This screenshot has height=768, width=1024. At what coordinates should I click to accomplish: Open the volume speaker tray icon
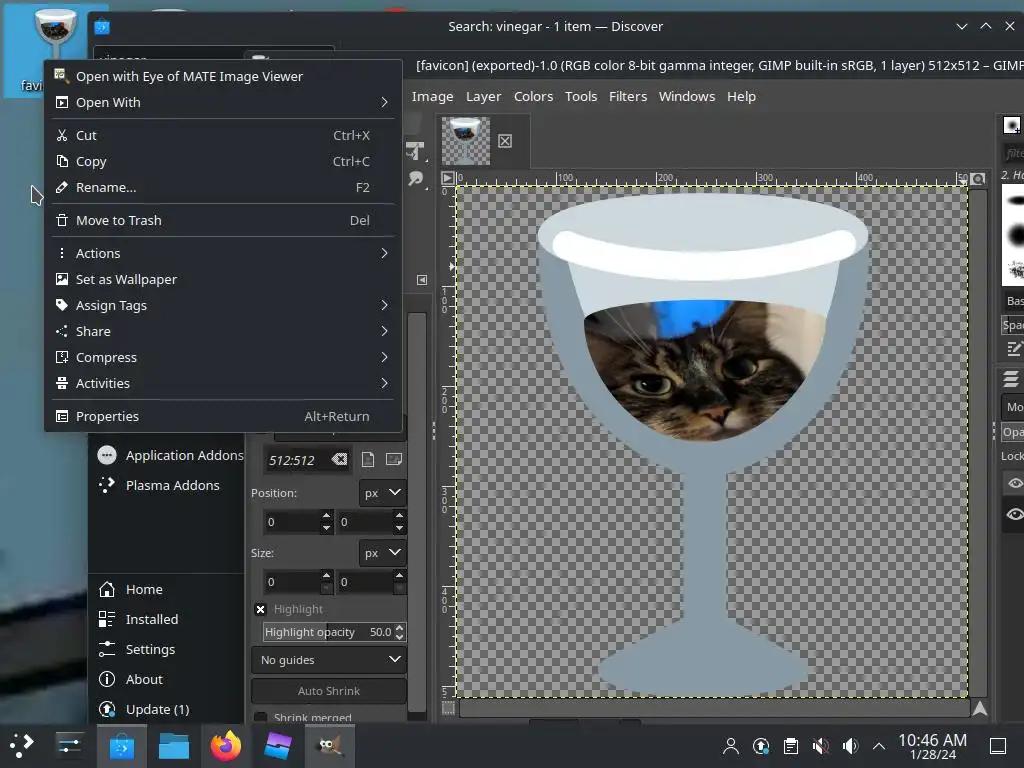[x=850, y=746]
